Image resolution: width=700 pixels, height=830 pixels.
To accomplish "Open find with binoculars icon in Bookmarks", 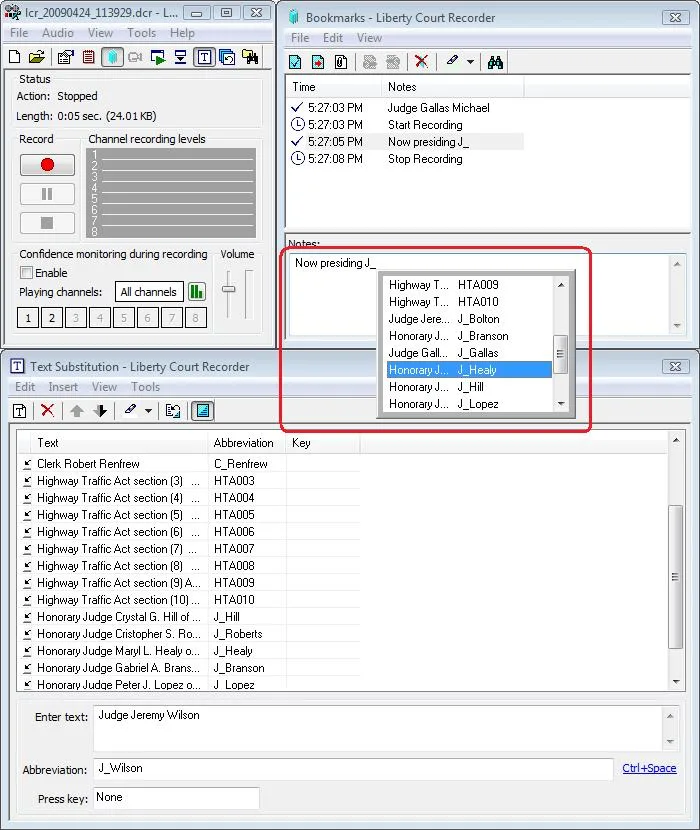I will [x=495, y=62].
